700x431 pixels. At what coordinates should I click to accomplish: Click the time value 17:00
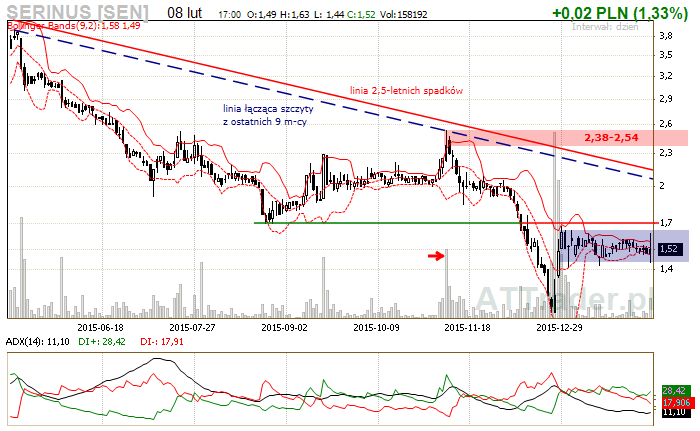(229, 15)
